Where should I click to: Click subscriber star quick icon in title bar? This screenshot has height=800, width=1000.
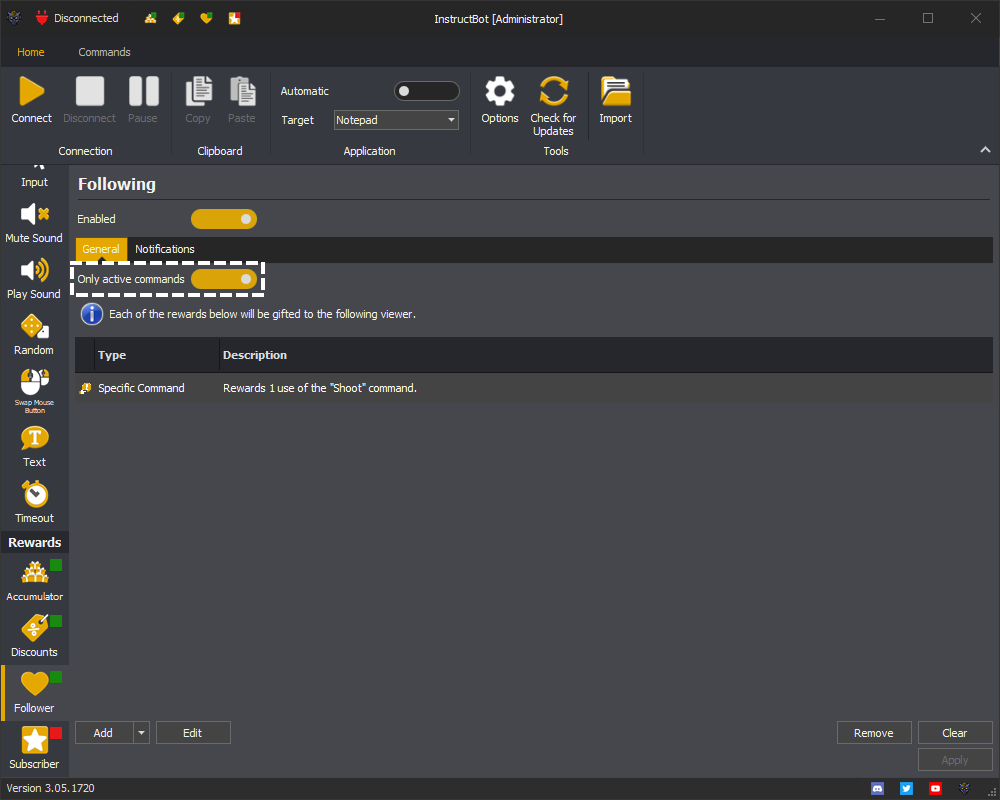234,19
